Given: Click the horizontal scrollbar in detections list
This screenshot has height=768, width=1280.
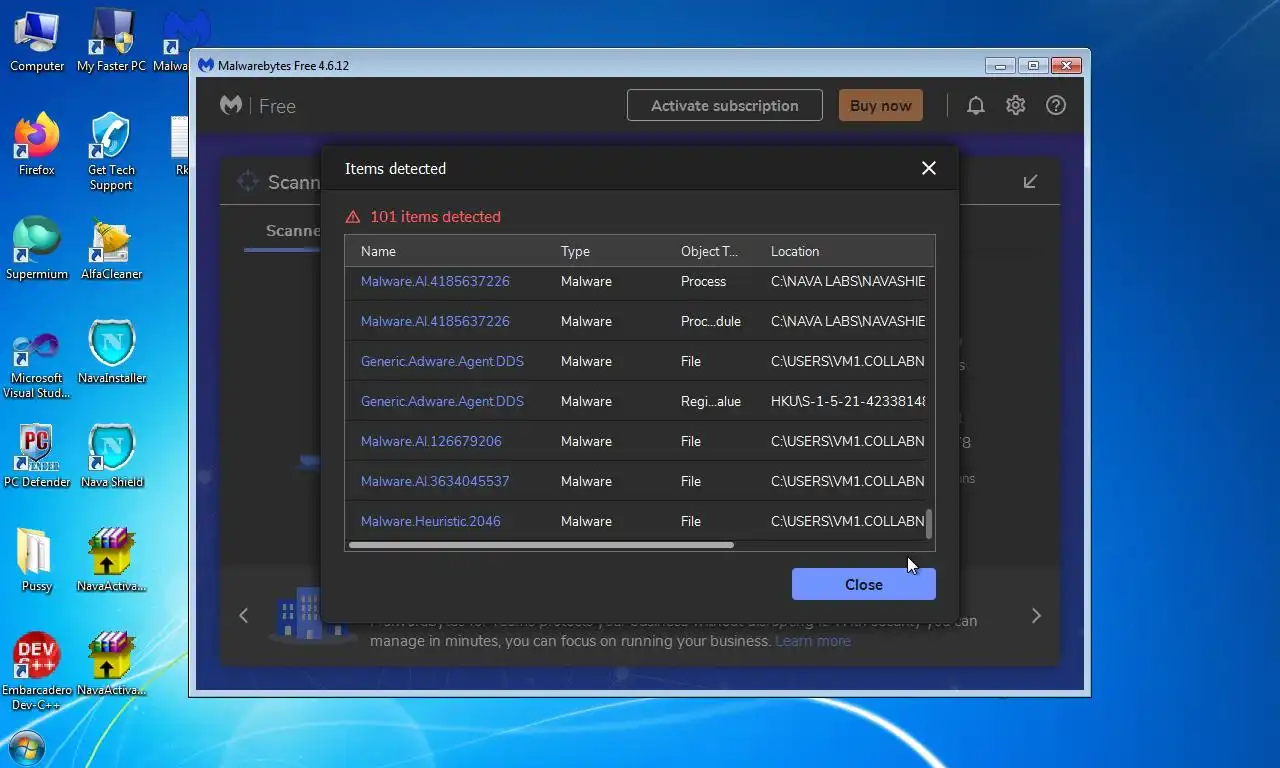Looking at the screenshot, I should point(541,545).
